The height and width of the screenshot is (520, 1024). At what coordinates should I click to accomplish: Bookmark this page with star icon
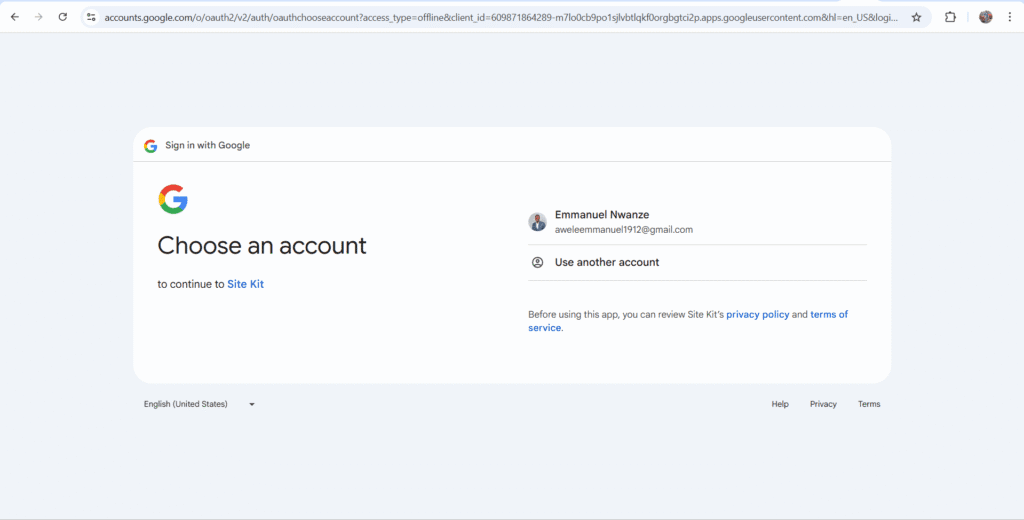tap(916, 17)
